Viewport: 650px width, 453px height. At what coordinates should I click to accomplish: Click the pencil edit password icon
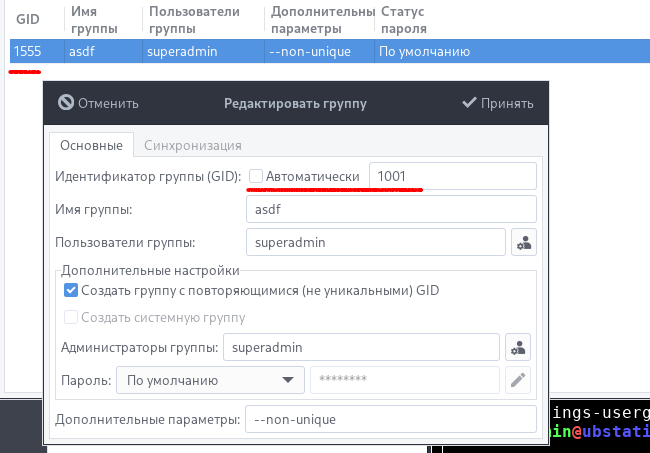518,380
